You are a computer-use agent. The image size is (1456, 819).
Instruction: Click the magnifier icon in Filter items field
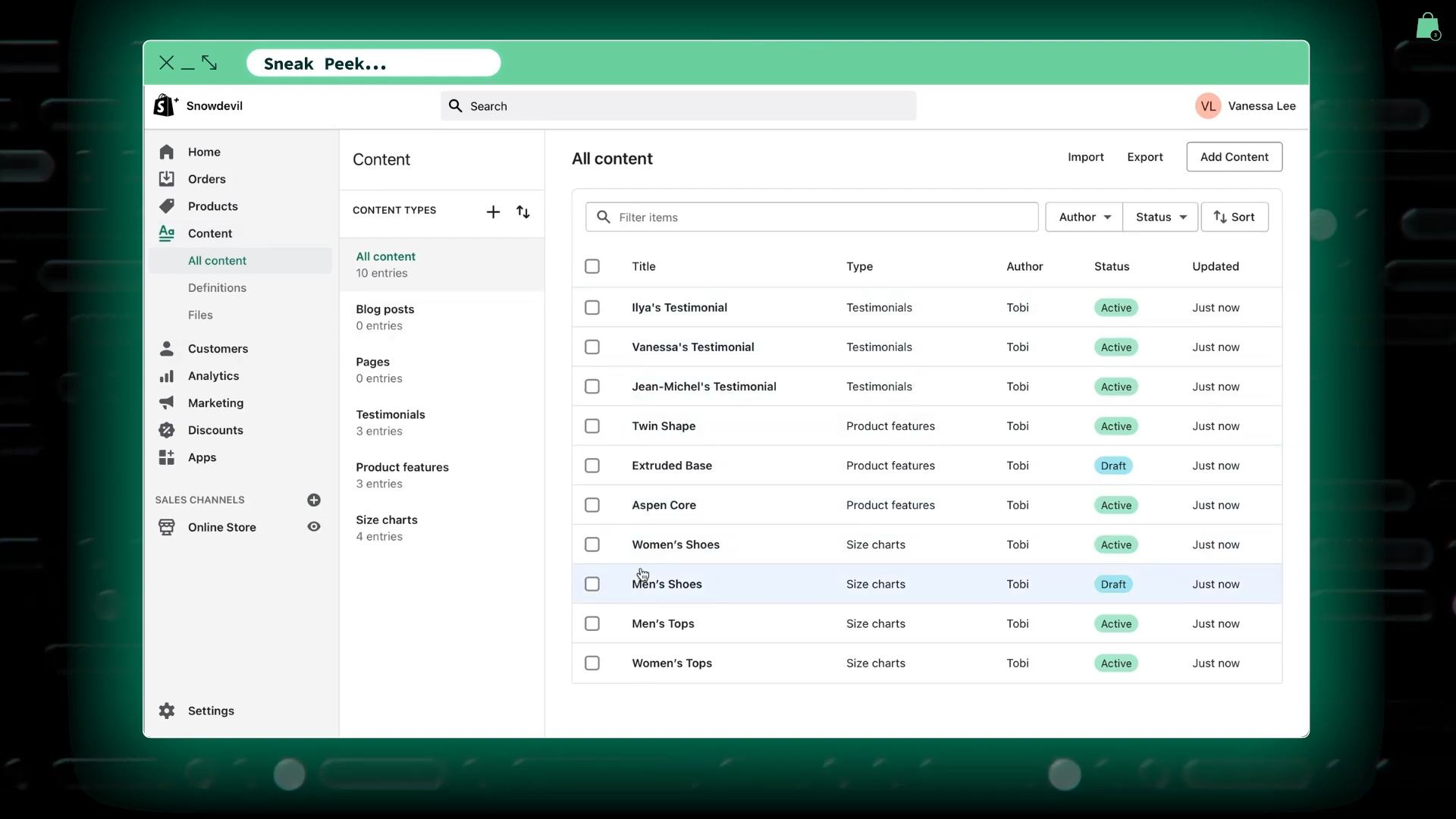point(604,217)
